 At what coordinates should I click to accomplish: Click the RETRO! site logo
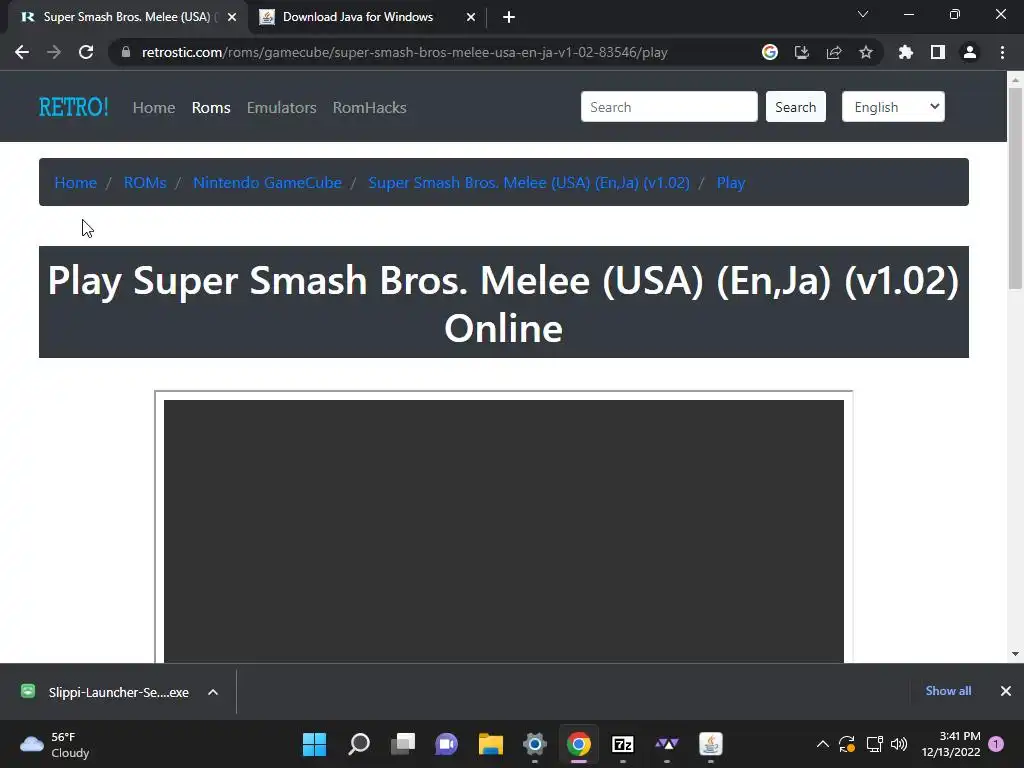[x=74, y=107]
